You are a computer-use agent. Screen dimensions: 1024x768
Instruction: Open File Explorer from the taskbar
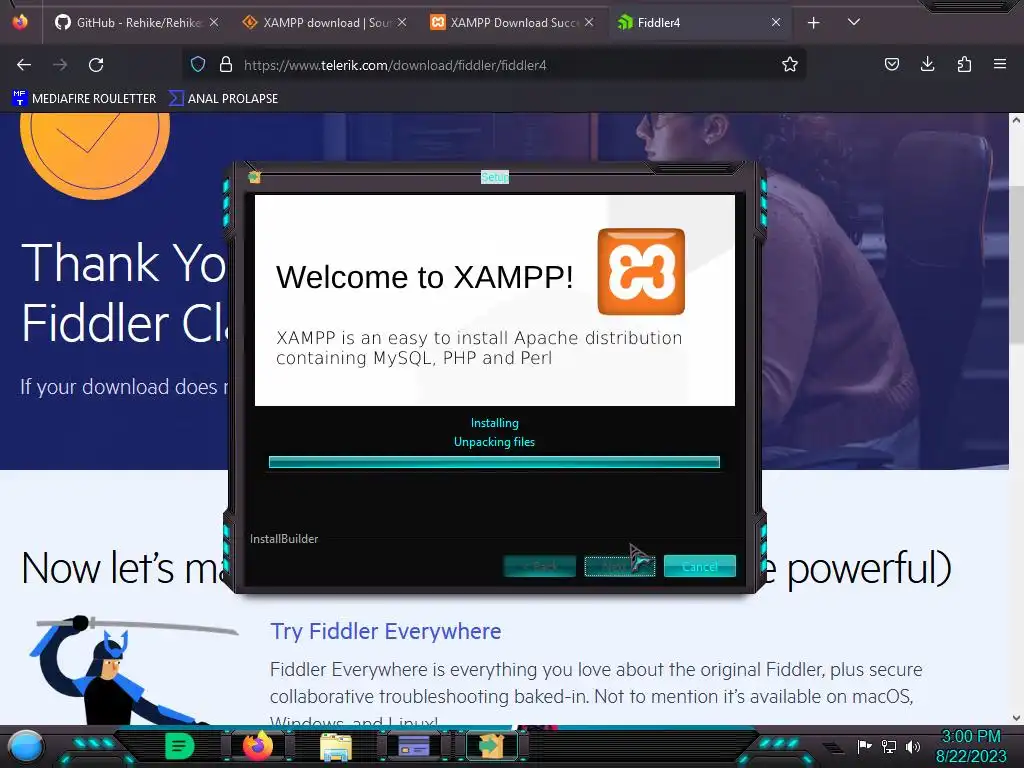336,746
